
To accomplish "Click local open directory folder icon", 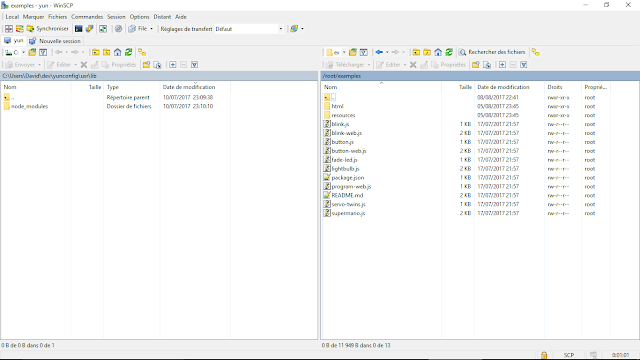I will (x=32, y=52).
